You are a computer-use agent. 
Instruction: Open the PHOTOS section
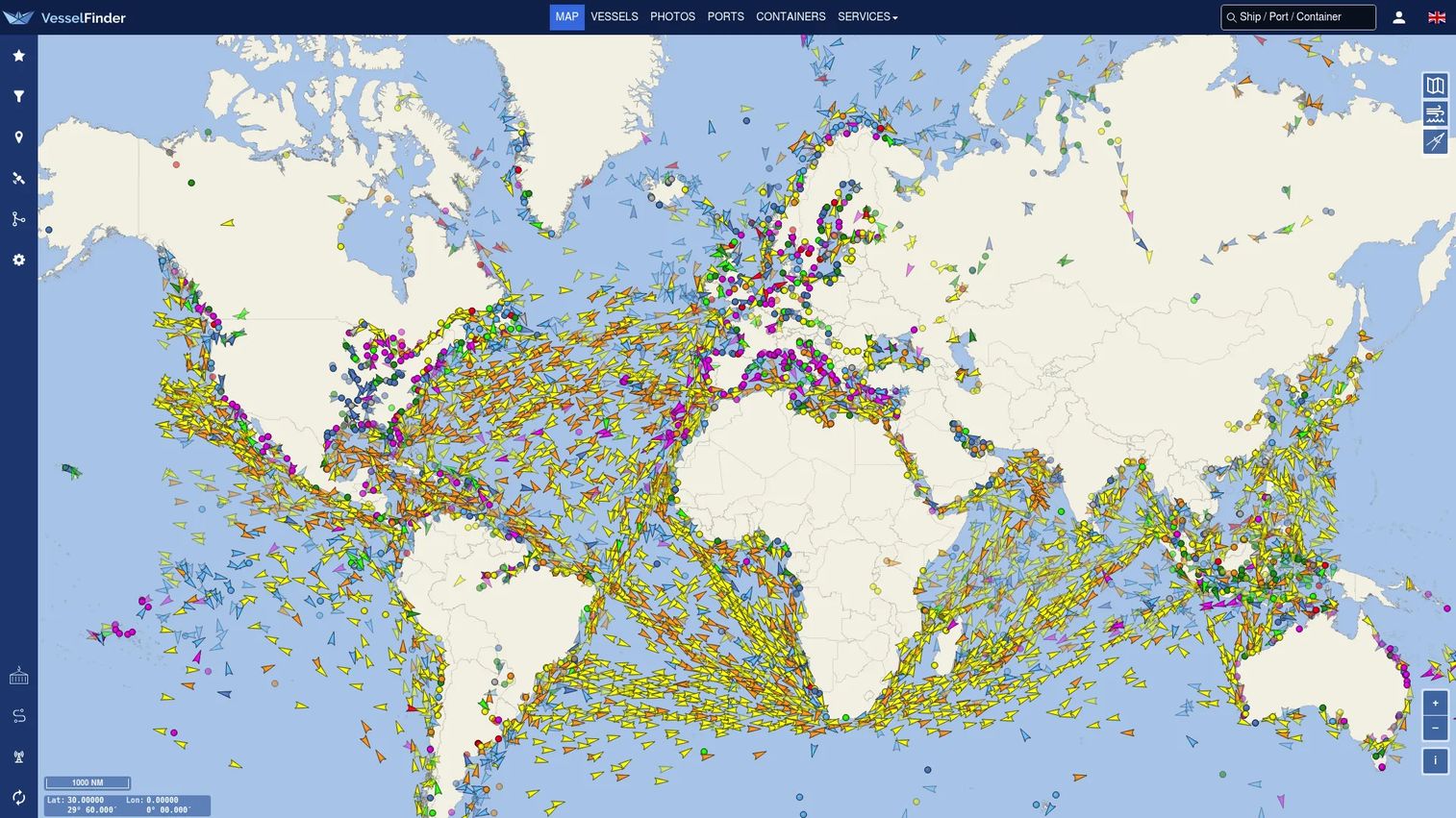[x=672, y=17]
